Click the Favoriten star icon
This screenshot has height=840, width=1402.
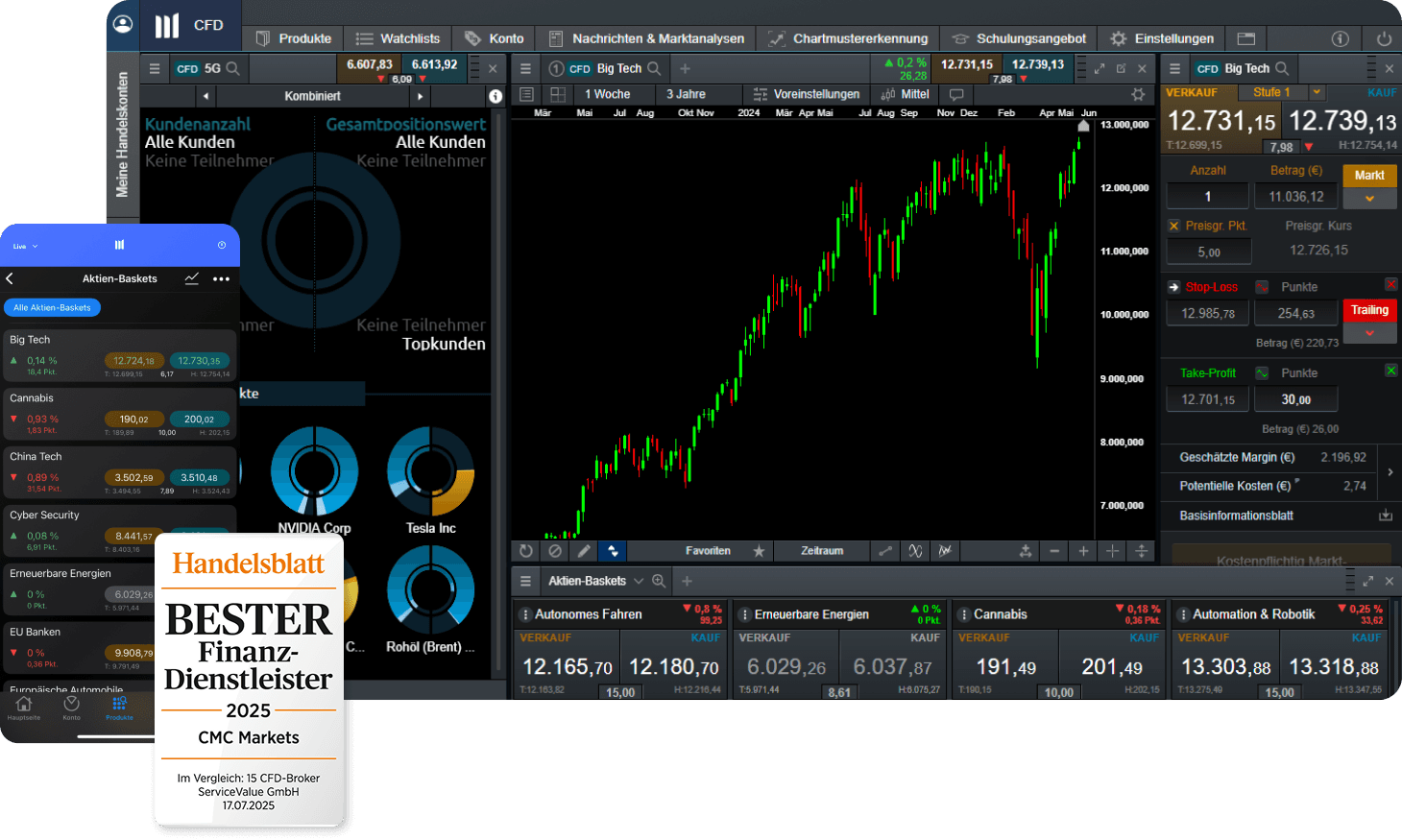[x=759, y=551]
